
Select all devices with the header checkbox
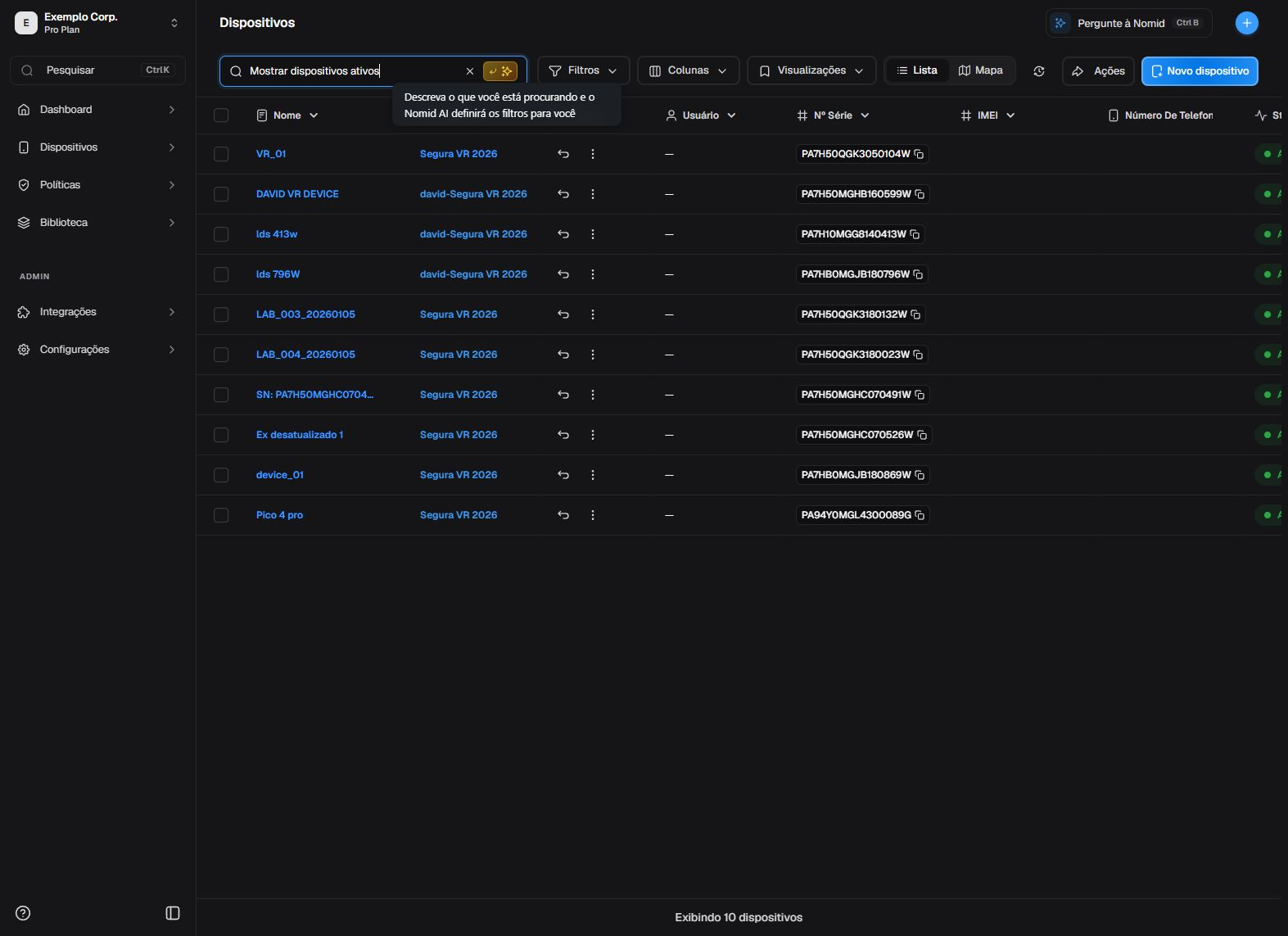pos(221,115)
